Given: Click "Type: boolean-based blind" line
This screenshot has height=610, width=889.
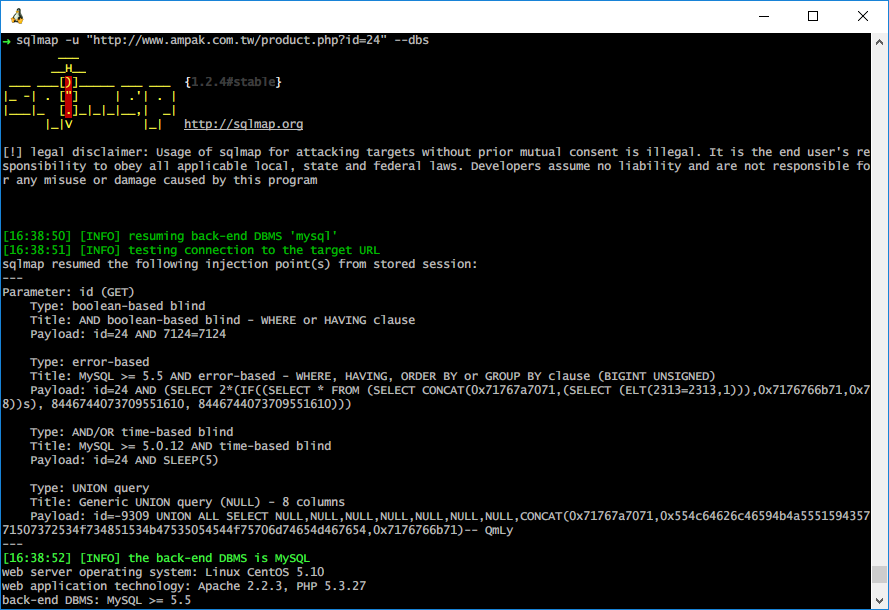Looking at the screenshot, I should [117, 306].
